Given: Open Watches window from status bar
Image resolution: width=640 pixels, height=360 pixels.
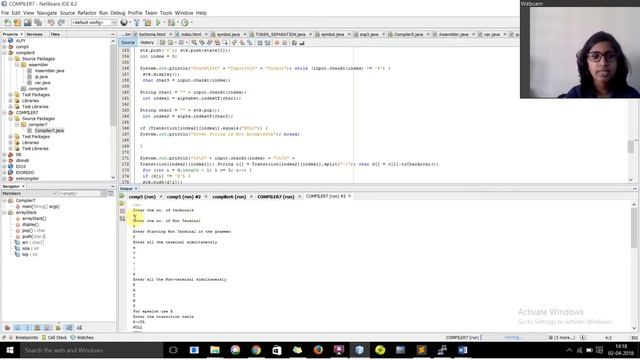Looking at the screenshot, I should coord(82,338).
